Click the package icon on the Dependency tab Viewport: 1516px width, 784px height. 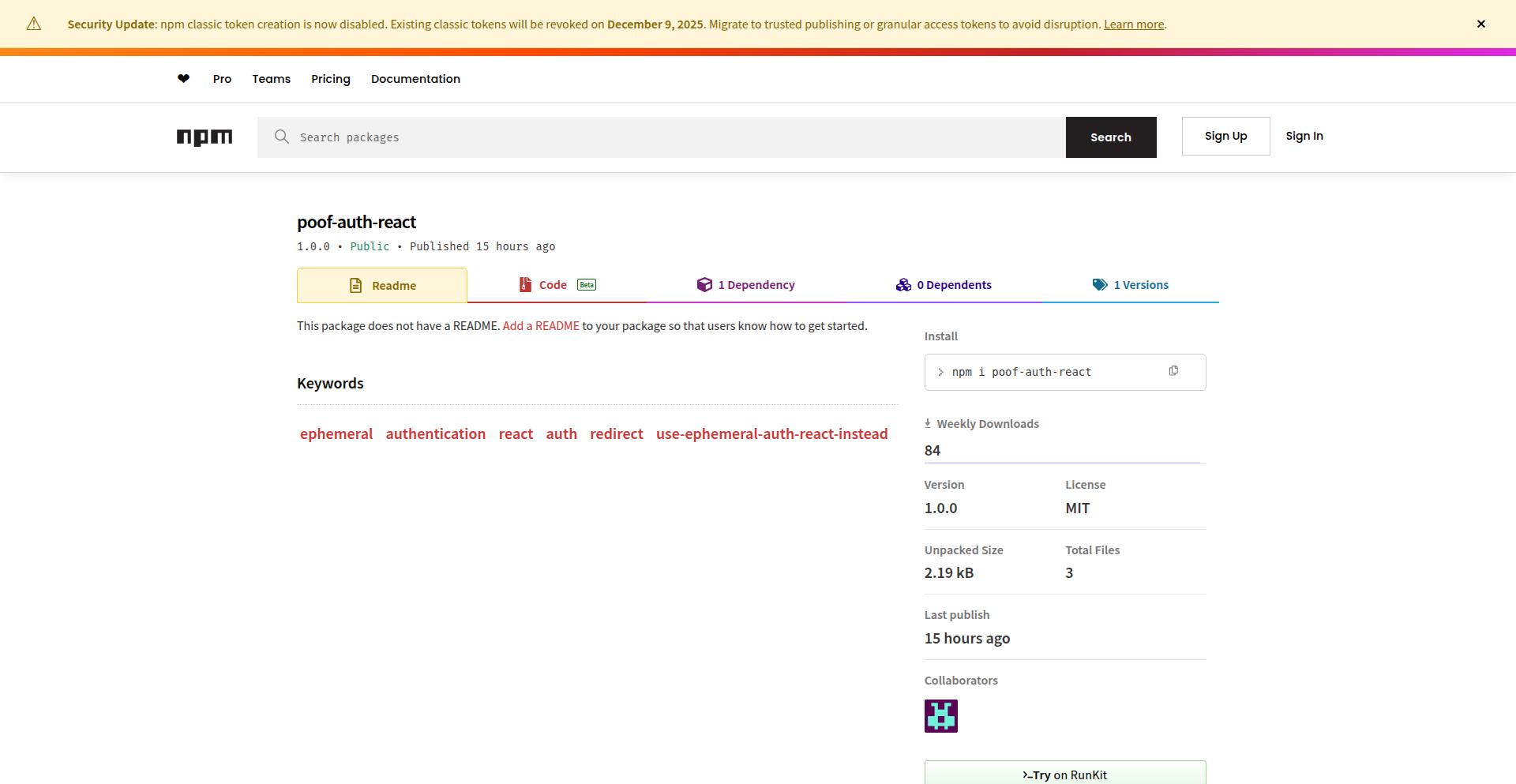click(x=704, y=284)
